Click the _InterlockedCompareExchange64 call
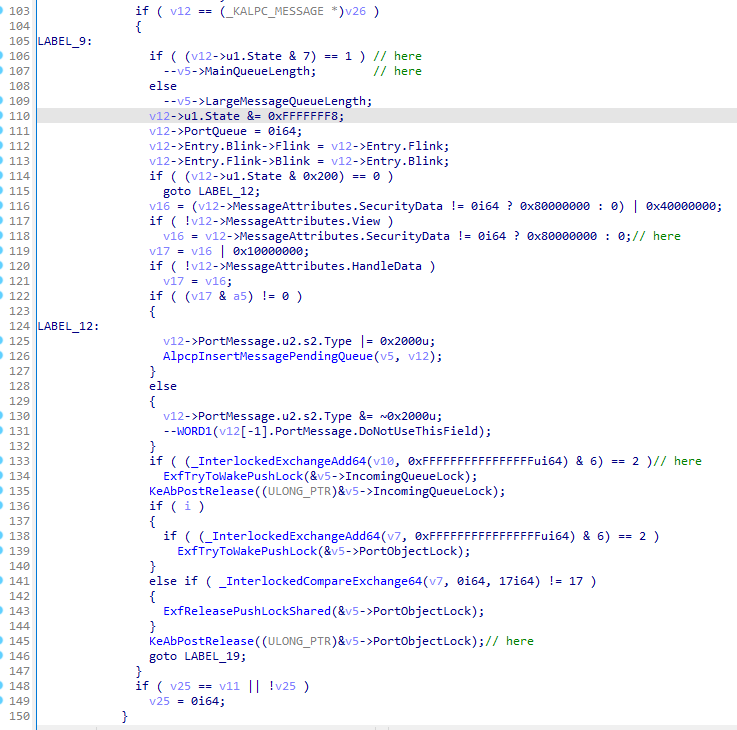 coord(321,581)
